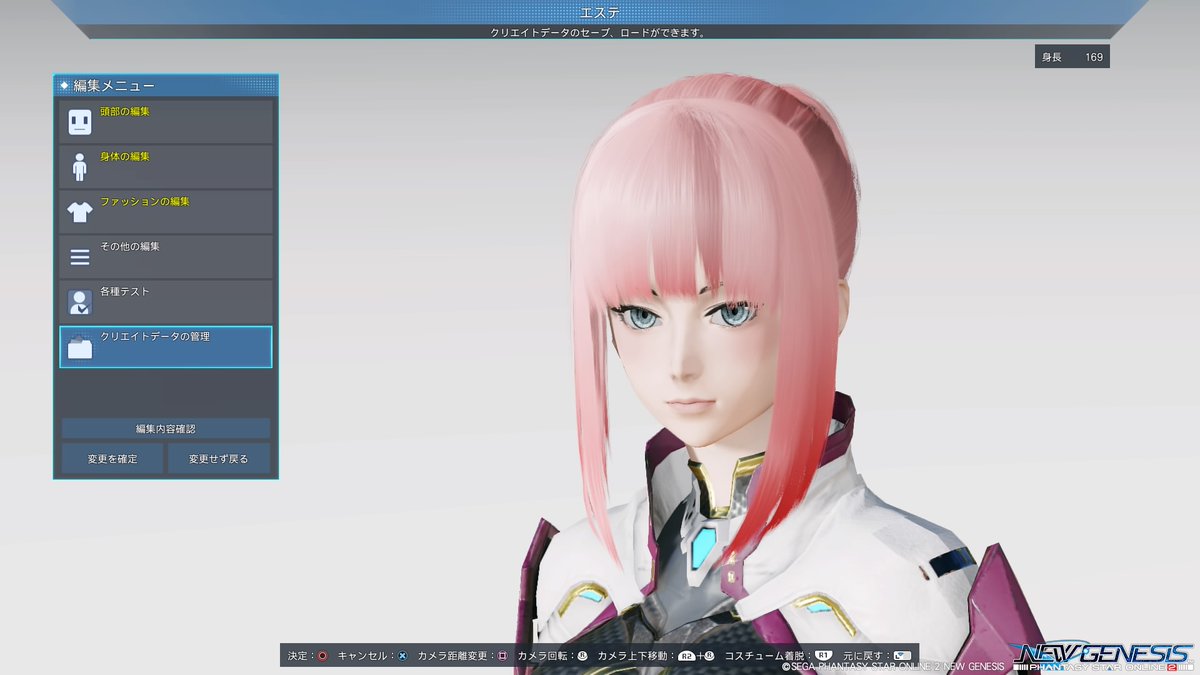Click the touchpad icon next to 元に戻す
The height and width of the screenshot is (675, 1200).
(903, 656)
